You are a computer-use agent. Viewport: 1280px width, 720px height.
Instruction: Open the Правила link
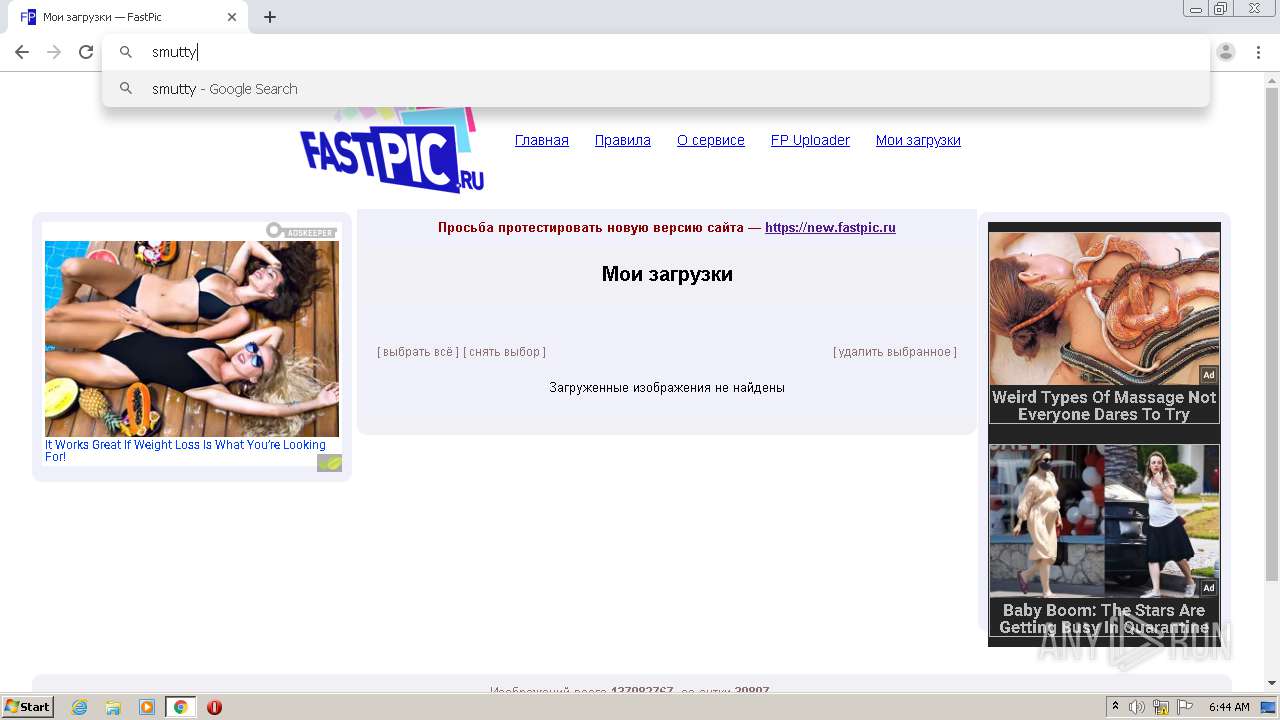[623, 140]
